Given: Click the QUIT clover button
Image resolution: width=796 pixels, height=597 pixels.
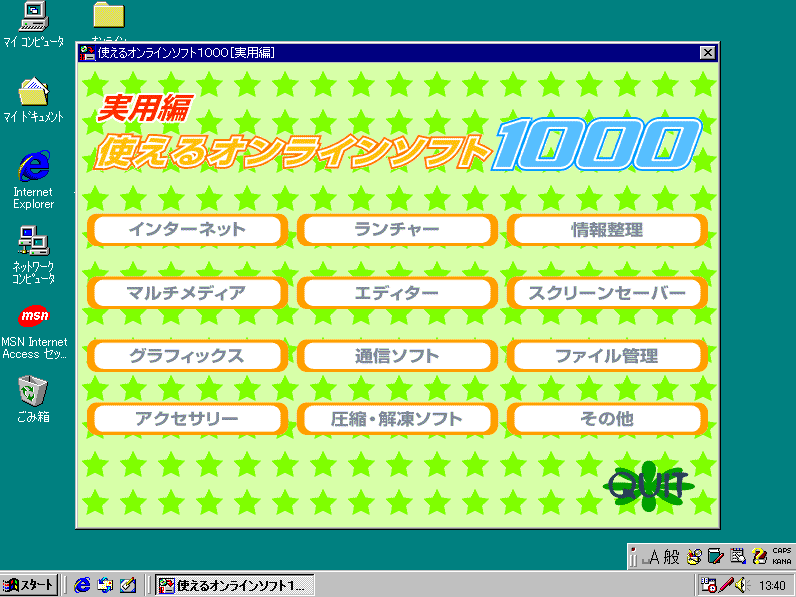Looking at the screenshot, I should point(649,486).
